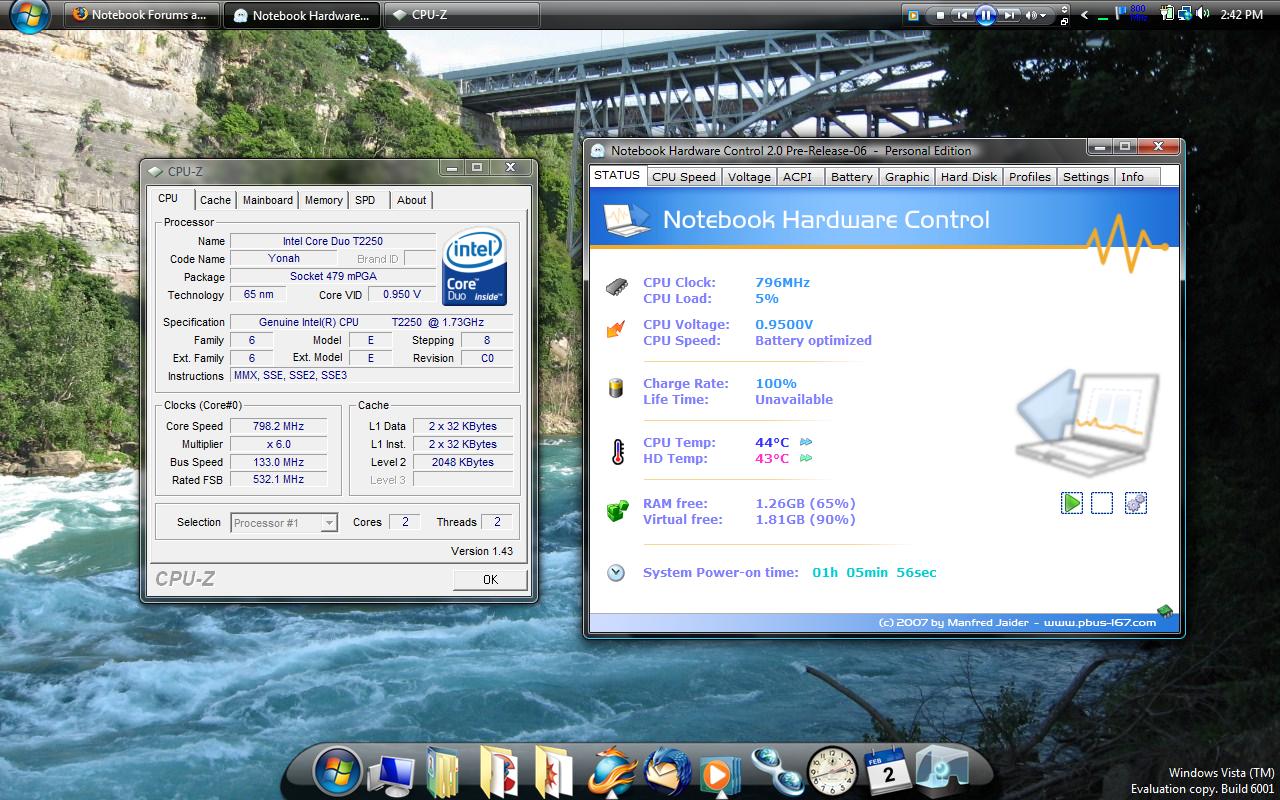
Task: Open the Hard Disk tab in NHC
Action: click(x=969, y=177)
